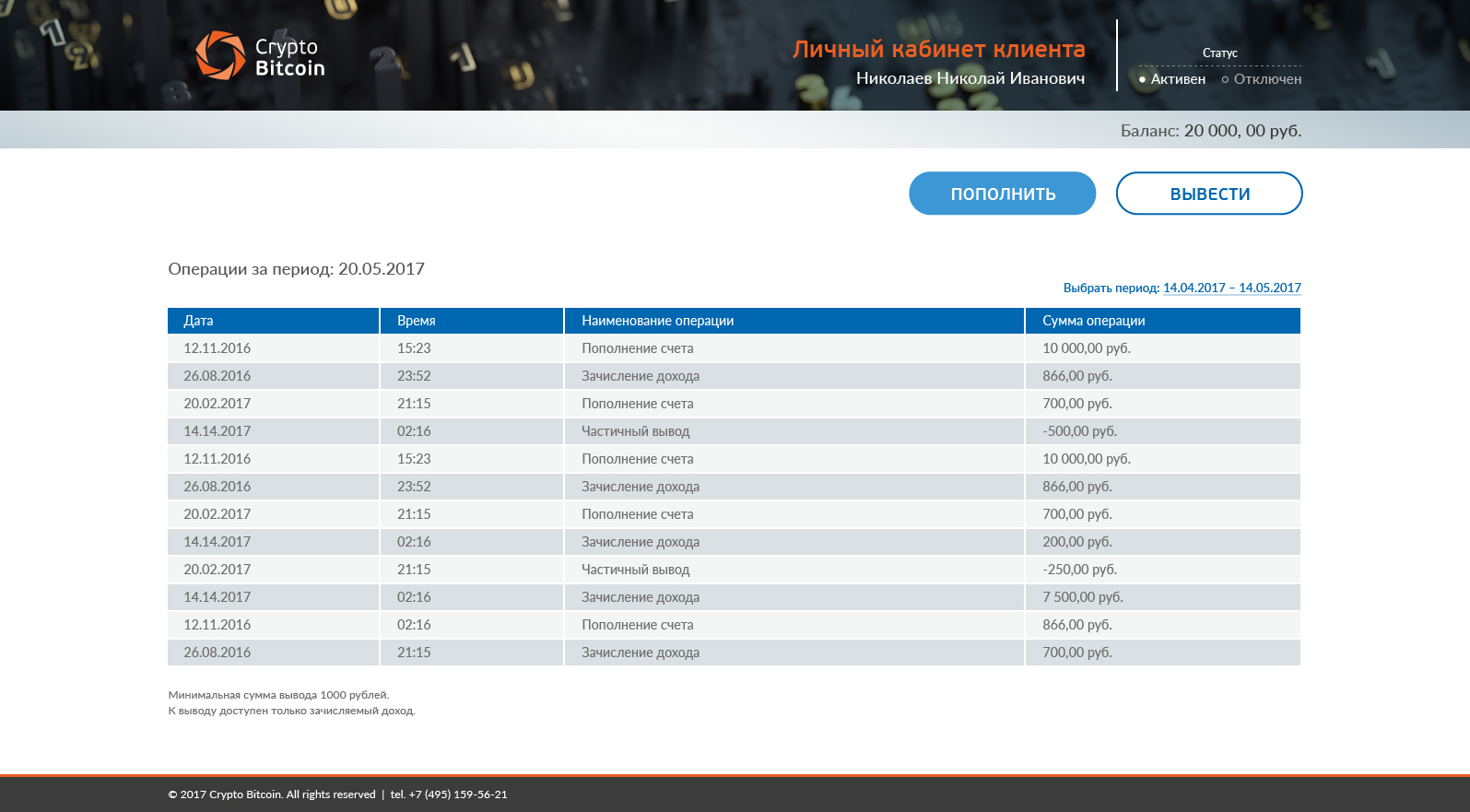Click the ВЫВЕСТИ button
Viewport: 1470px width, 812px height.
point(1209,194)
